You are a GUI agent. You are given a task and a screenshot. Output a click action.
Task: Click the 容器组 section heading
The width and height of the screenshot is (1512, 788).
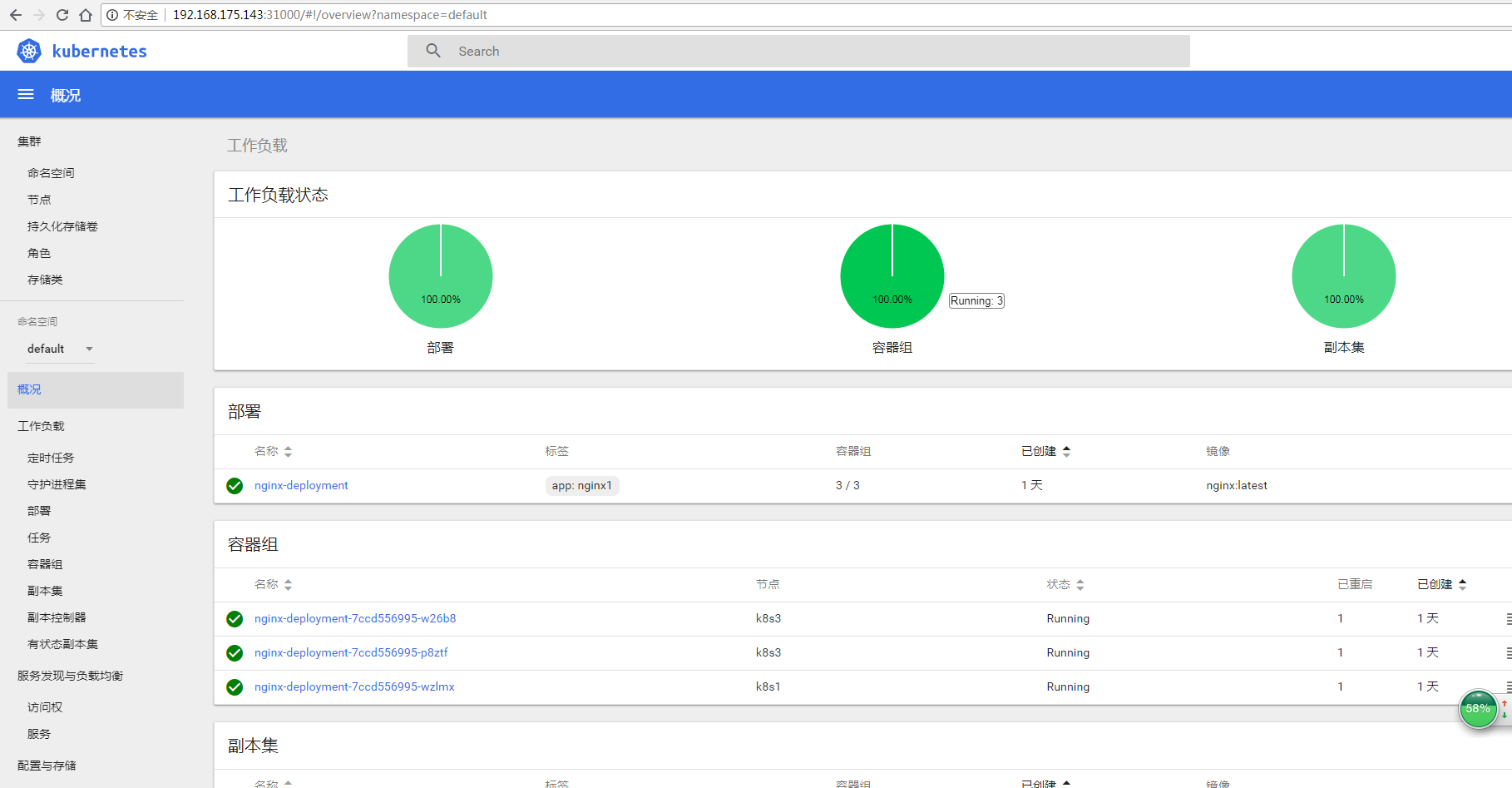pos(253,545)
